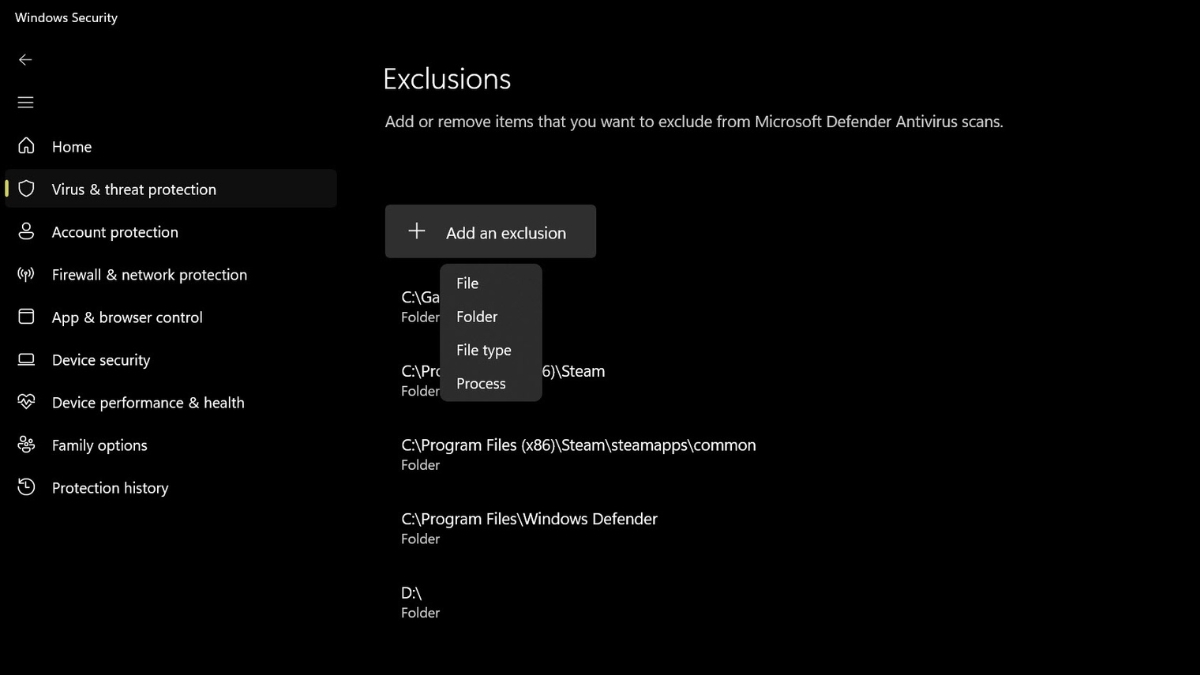The height and width of the screenshot is (675, 1200).
Task: Expand the steamapps\common folder exclusion entry
Action: [578, 454]
